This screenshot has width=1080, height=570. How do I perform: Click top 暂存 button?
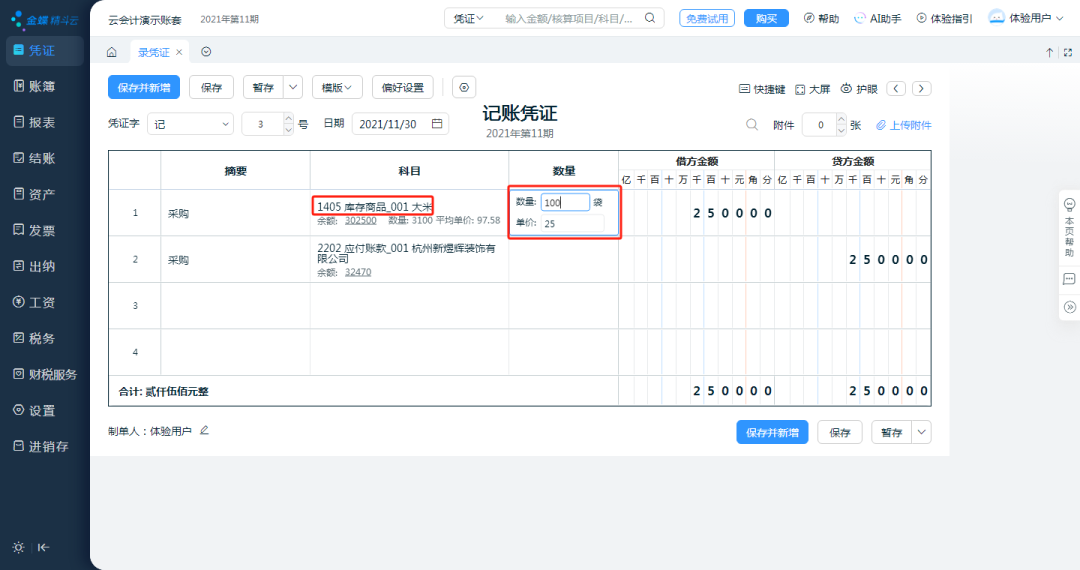(x=263, y=87)
